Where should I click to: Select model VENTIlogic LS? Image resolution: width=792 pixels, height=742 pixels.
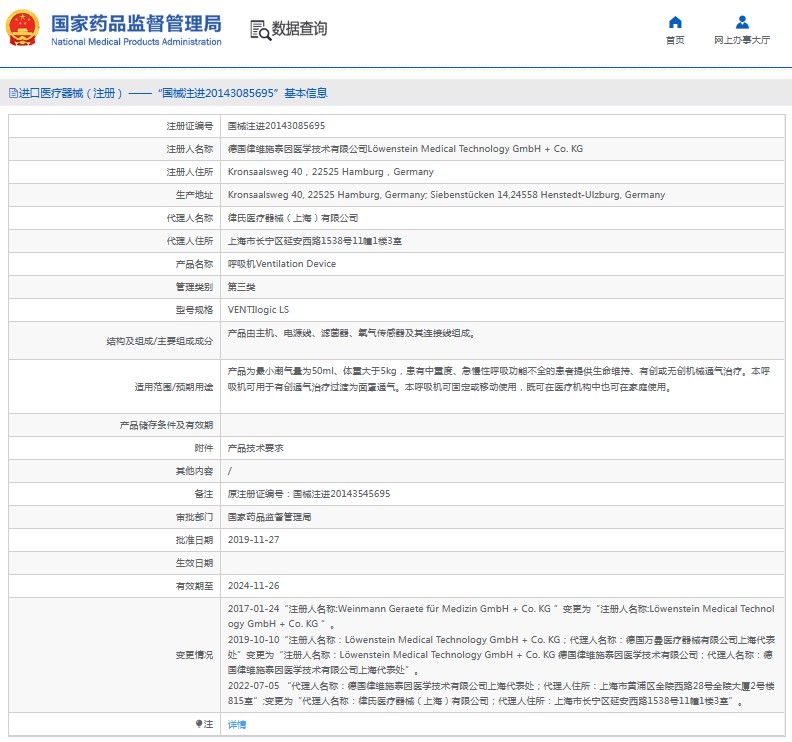pos(258,310)
